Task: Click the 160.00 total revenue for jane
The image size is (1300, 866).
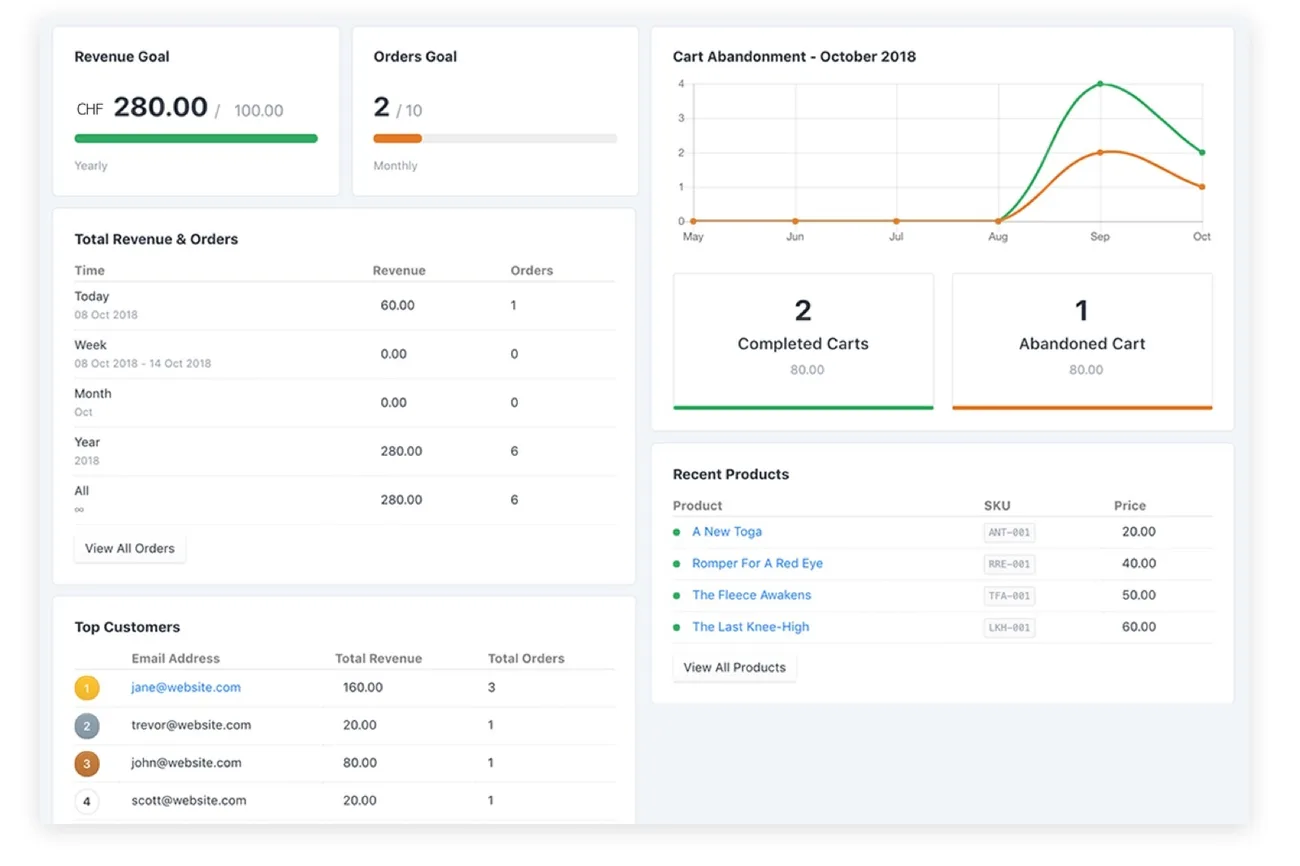Action: 363,687
